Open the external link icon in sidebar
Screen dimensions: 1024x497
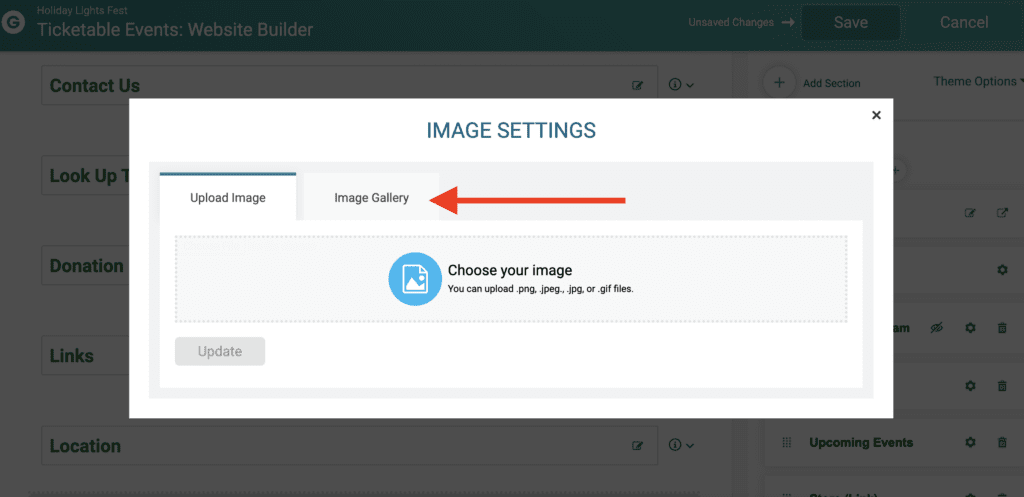tap(1002, 213)
